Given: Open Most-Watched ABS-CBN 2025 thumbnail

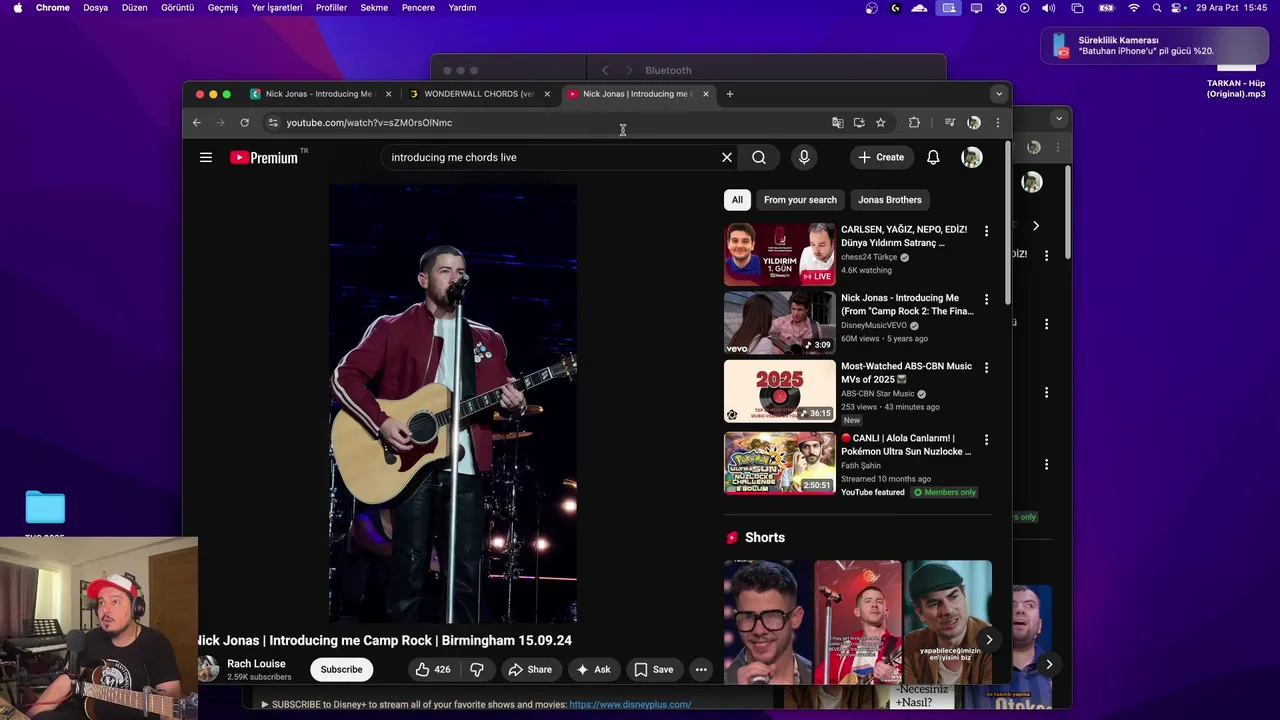Looking at the screenshot, I should (779, 391).
